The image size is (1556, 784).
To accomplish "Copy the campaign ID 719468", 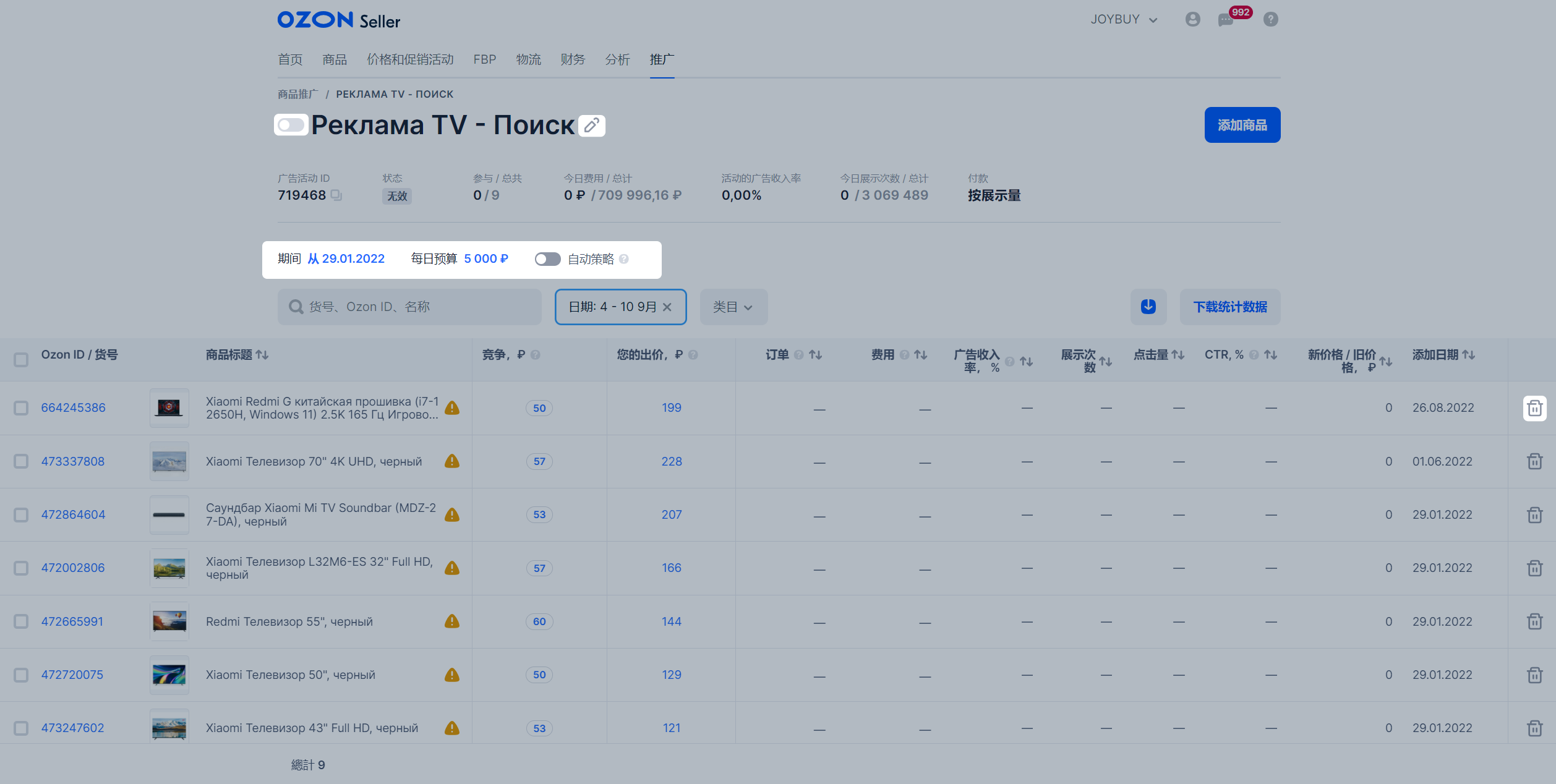I will [336, 195].
